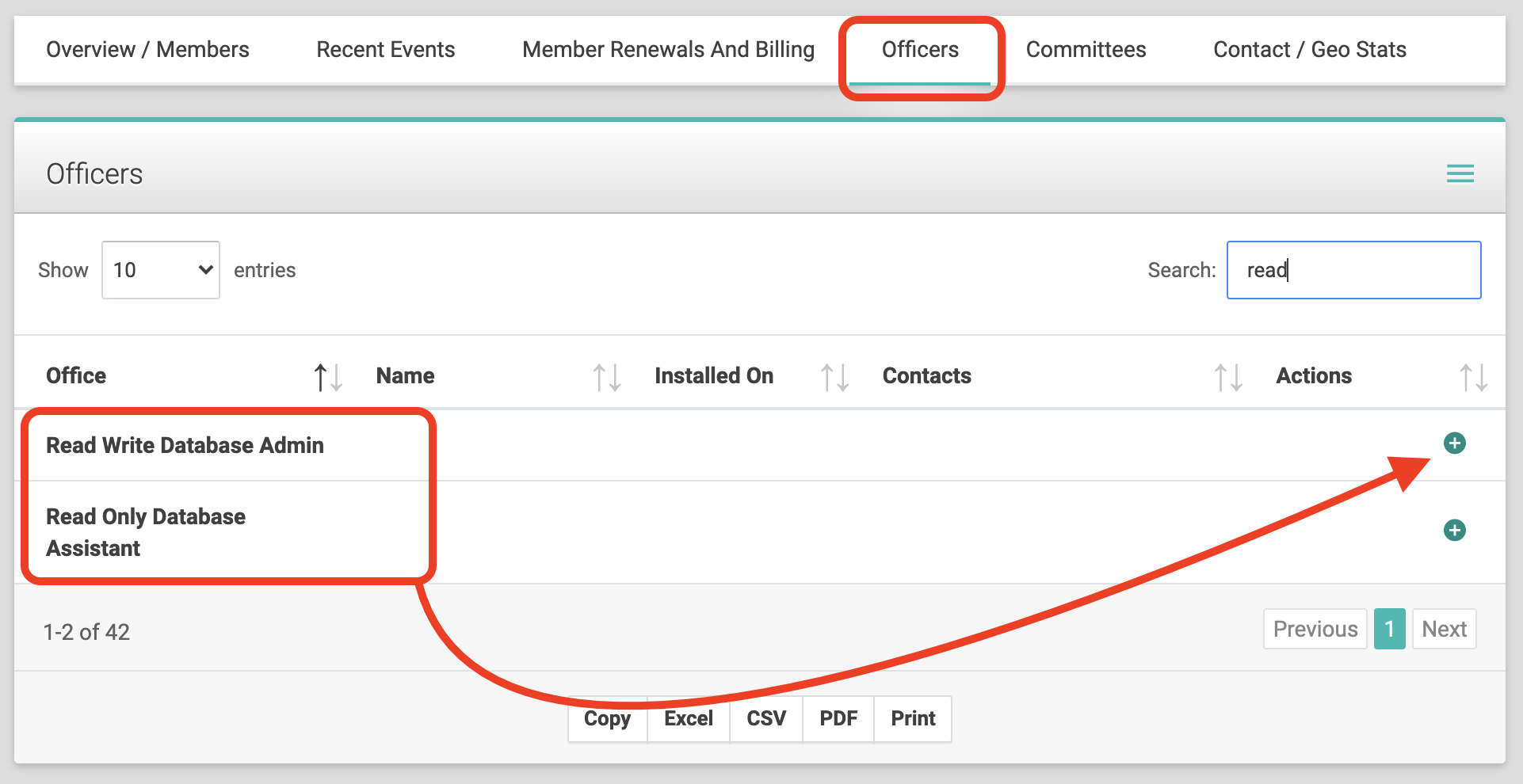Viewport: 1523px width, 784px height.
Task: Go to Member Renewals And Billing tab
Action: coord(668,49)
